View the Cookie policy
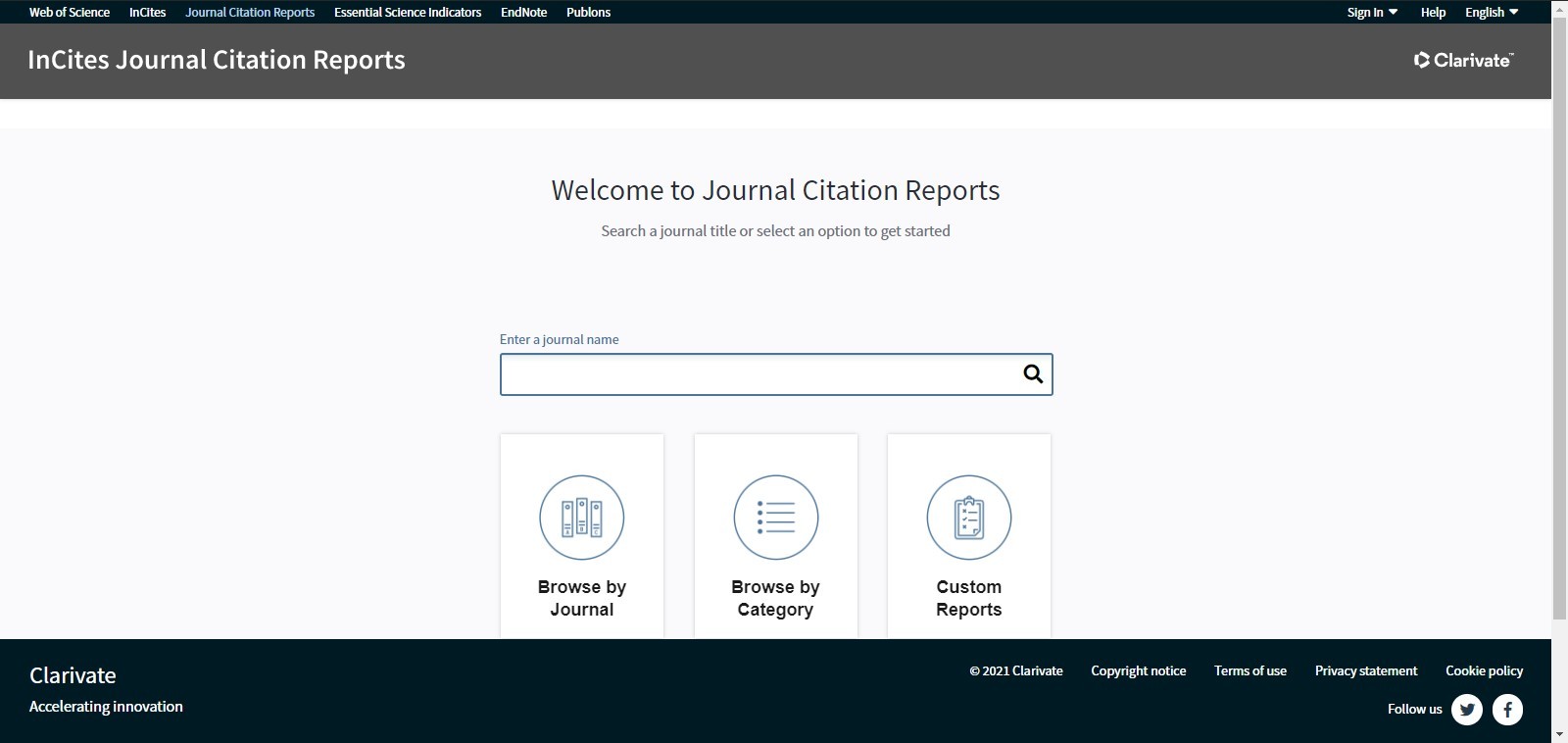This screenshot has width=1568, height=743. click(x=1485, y=670)
